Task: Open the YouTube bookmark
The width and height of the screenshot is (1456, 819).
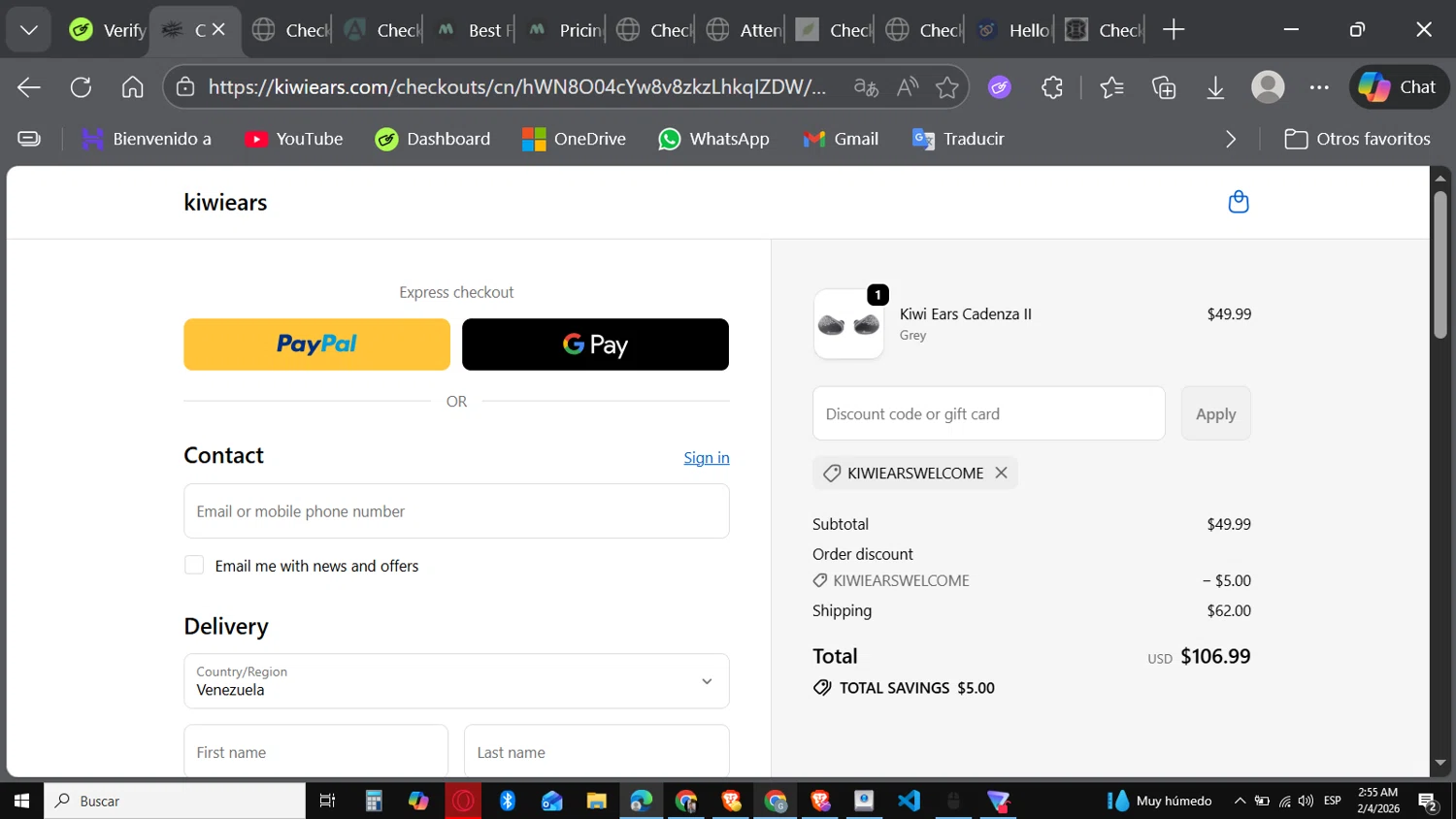Action: pyautogui.click(x=294, y=139)
